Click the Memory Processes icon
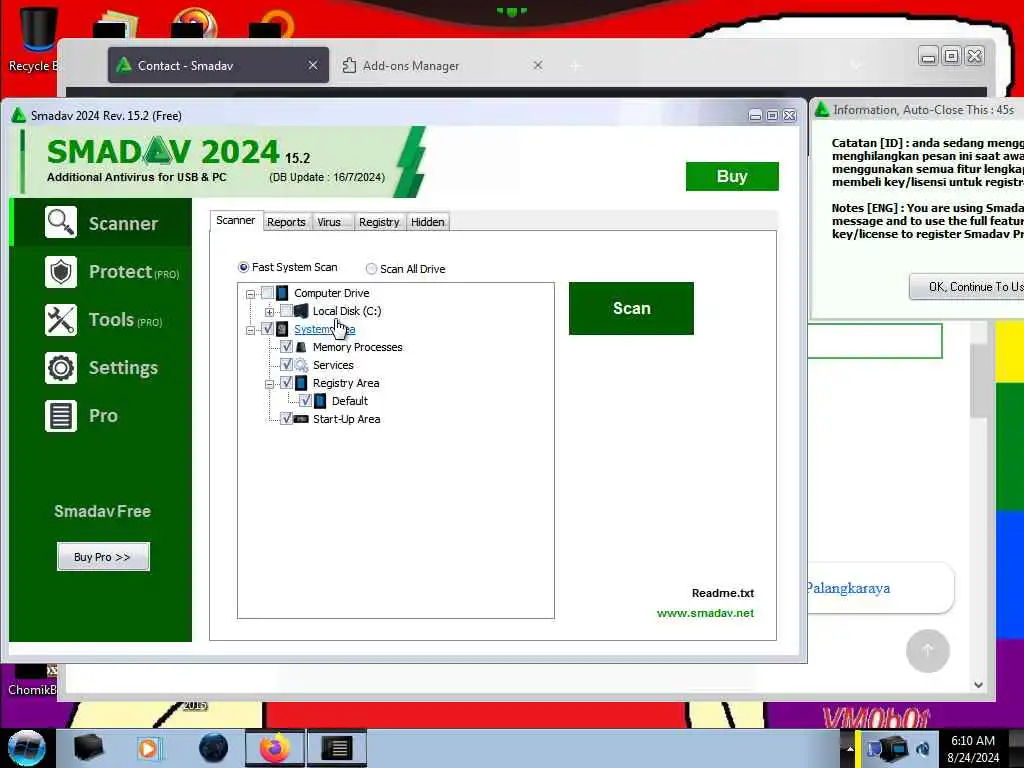The width and height of the screenshot is (1024, 768). click(x=301, y=347)
